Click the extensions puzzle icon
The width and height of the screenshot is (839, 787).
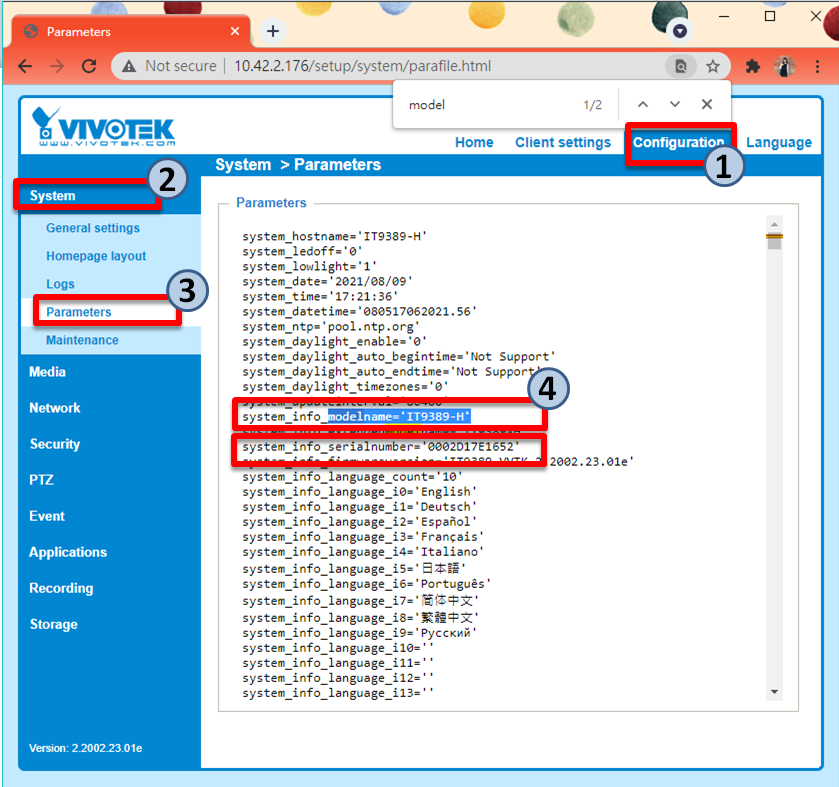pyautogui.click(x=751, y=66)
